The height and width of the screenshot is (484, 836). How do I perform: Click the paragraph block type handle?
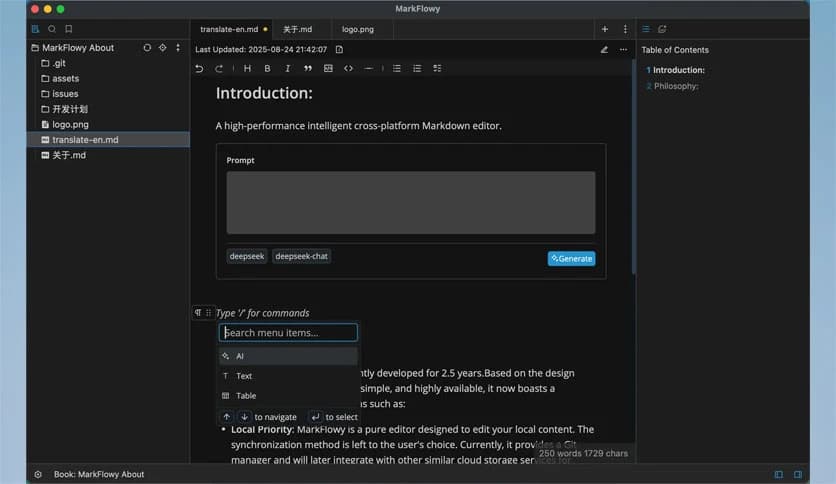click(198, 313)
